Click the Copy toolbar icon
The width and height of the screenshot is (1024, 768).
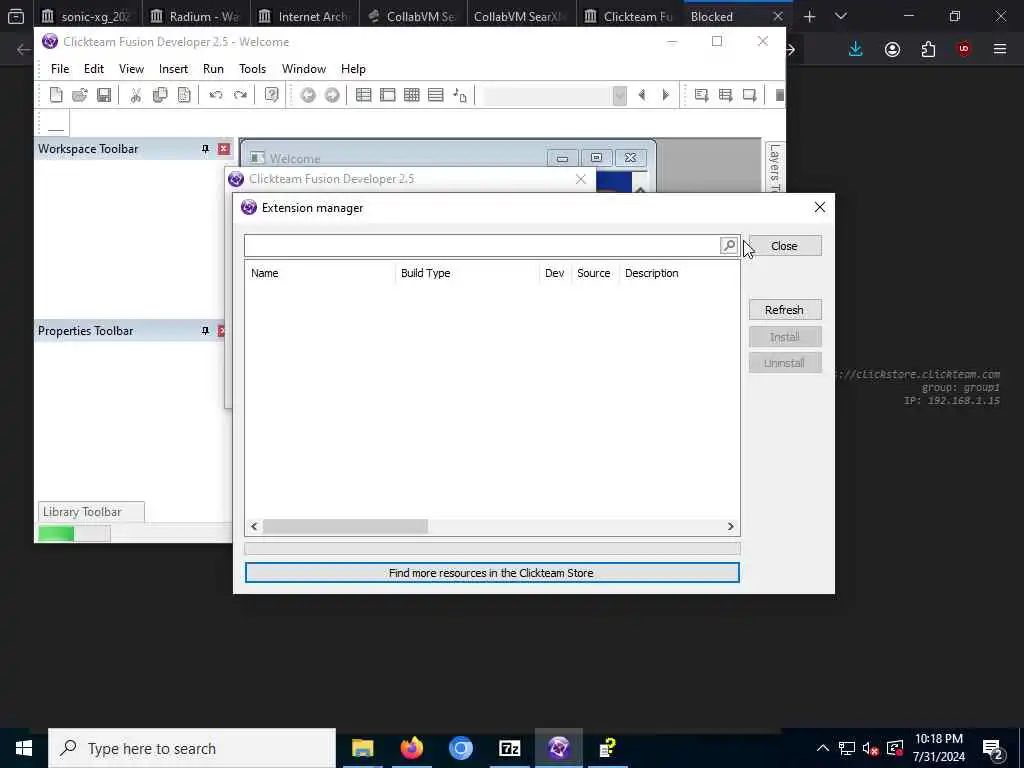pyautogui.click(x=160, y=95)
